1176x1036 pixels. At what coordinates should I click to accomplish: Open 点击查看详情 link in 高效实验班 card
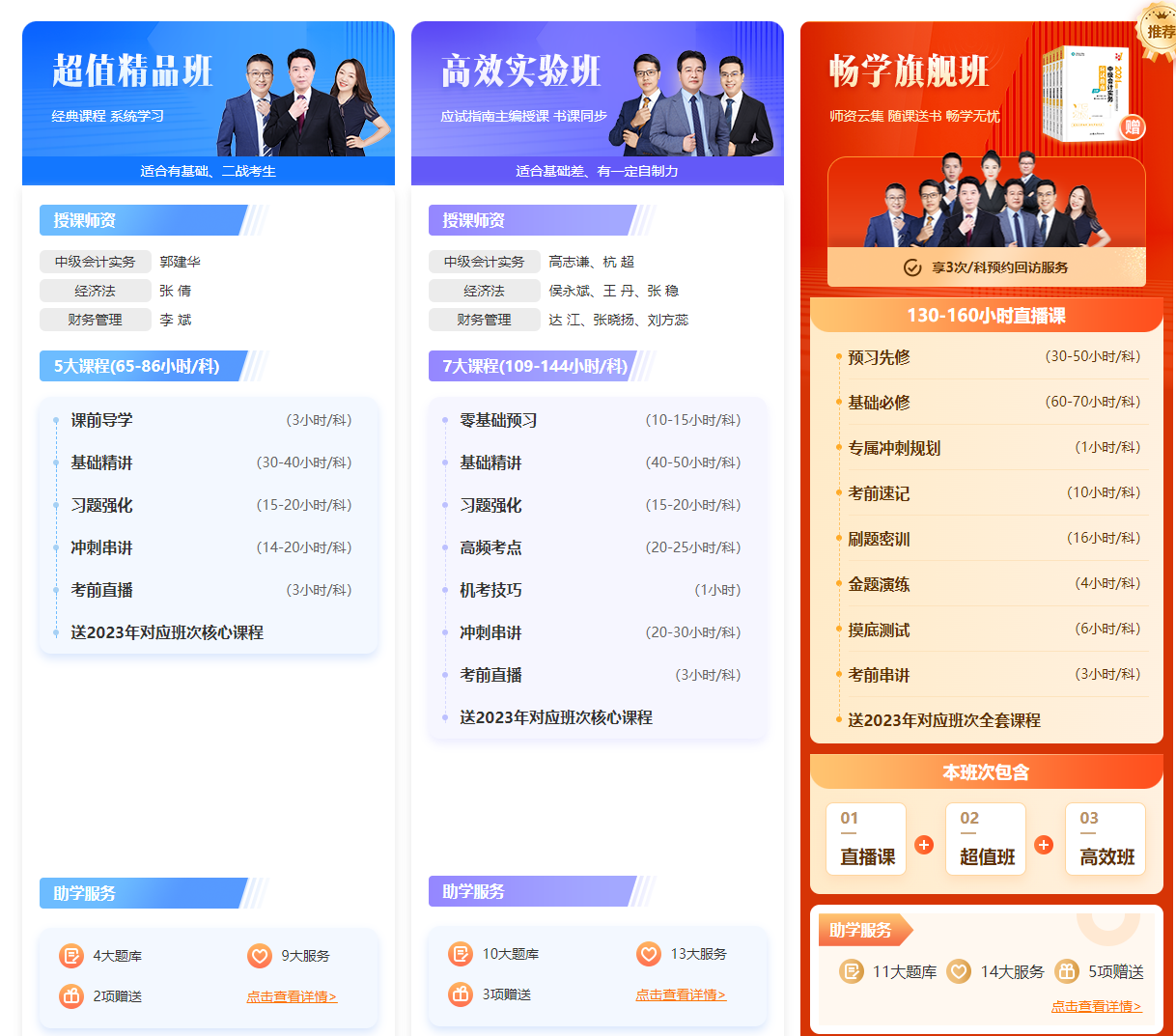click(x=681, y=994)
